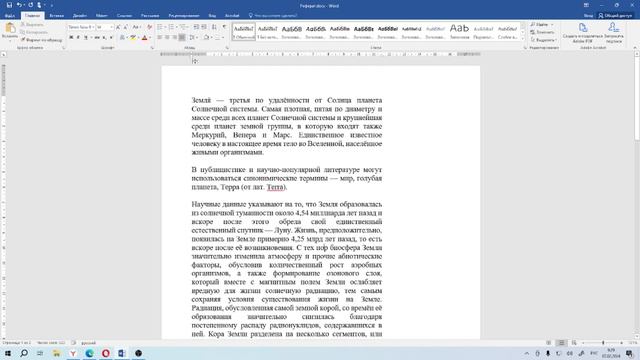
Task: Sort the selected text
Action: coord(214,27)
